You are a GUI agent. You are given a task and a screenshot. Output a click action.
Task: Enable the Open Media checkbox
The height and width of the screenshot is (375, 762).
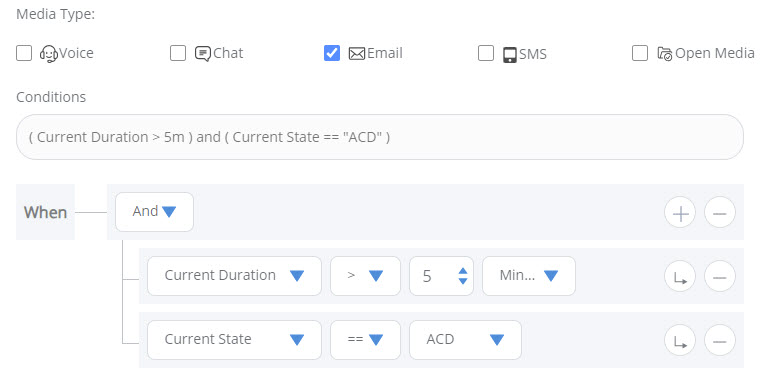(640, 53)
